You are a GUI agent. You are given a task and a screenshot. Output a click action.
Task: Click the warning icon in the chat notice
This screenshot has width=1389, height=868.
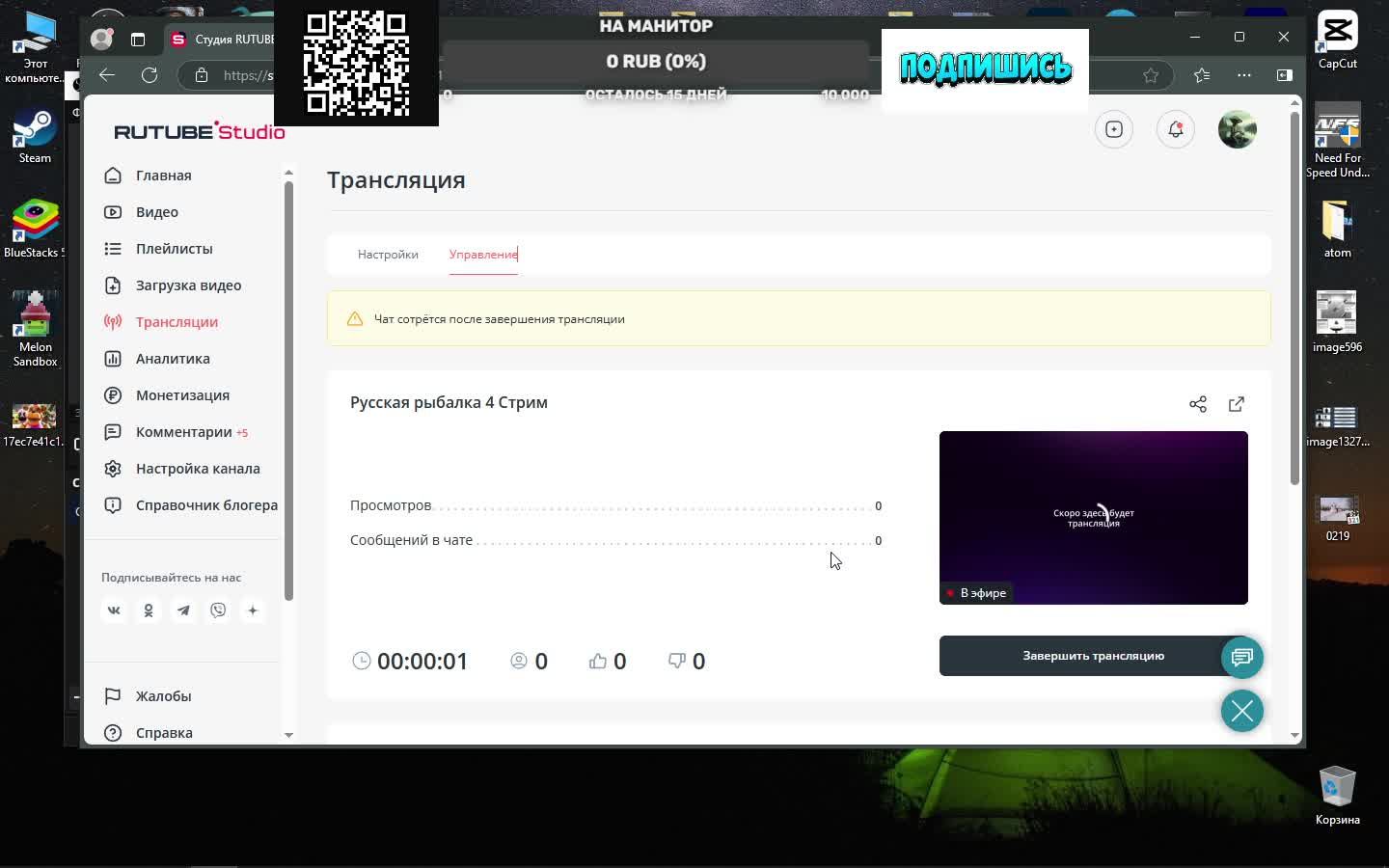tap(355, 319)
